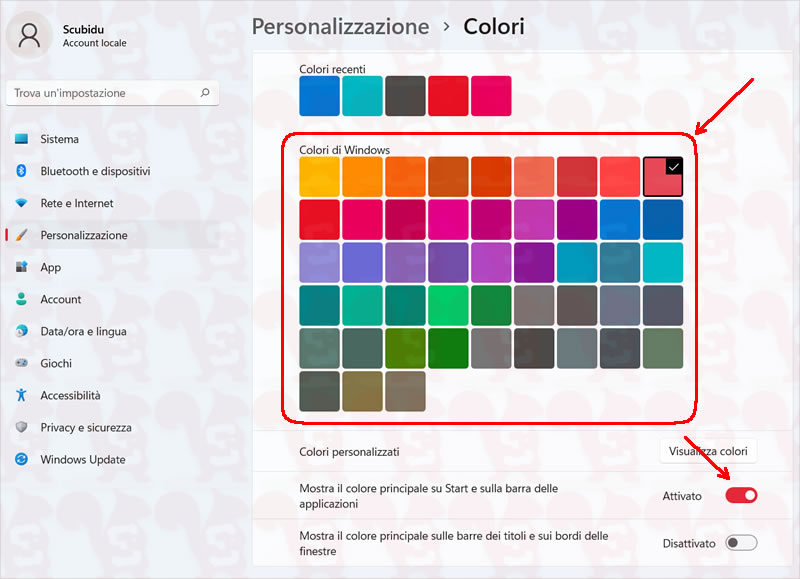Choose the magenta swatch in Windows colors
This screenshot has height=579, width=800.
(x=448, y=219)
